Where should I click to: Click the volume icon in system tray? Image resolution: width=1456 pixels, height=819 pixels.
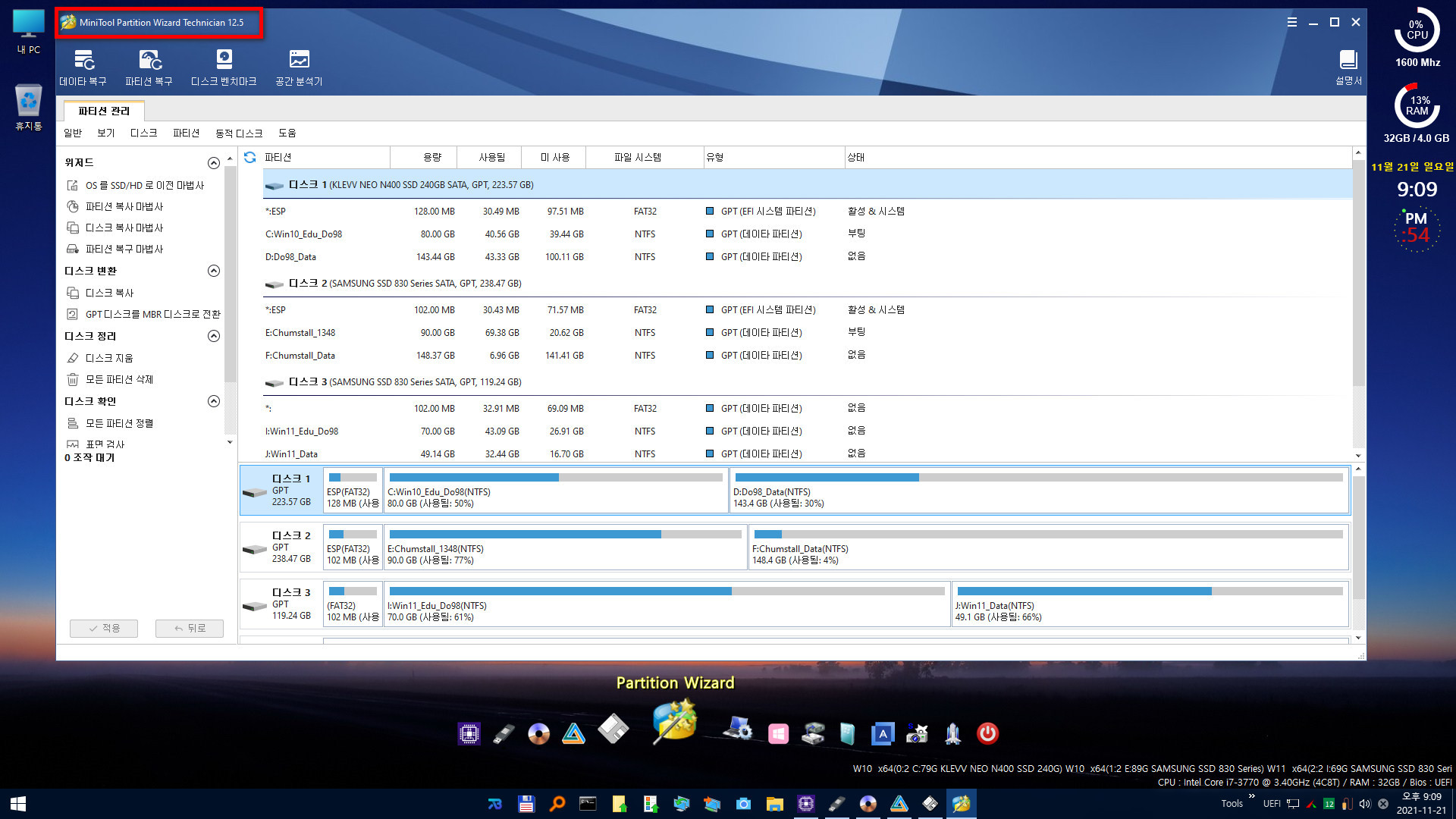[1365, 804]
